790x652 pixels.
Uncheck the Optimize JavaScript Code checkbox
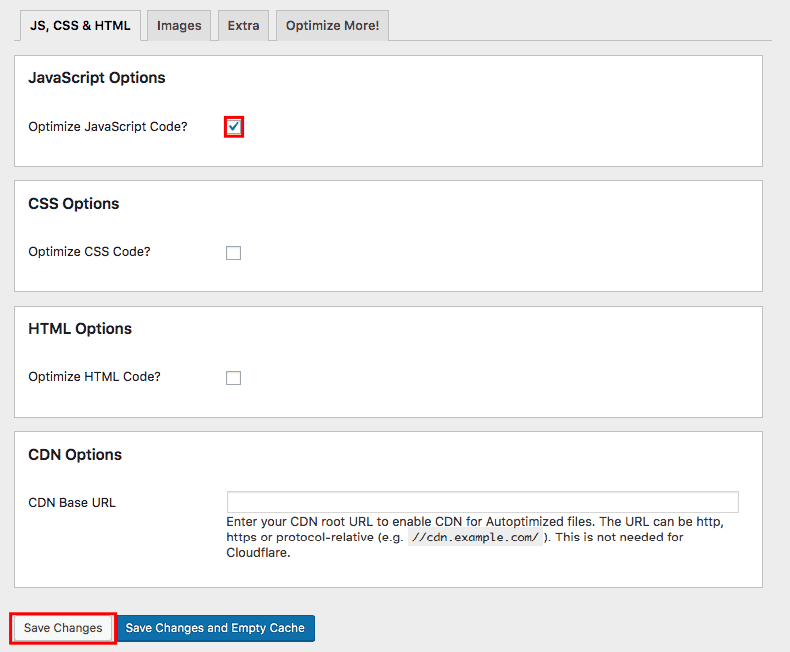[233, 127]
